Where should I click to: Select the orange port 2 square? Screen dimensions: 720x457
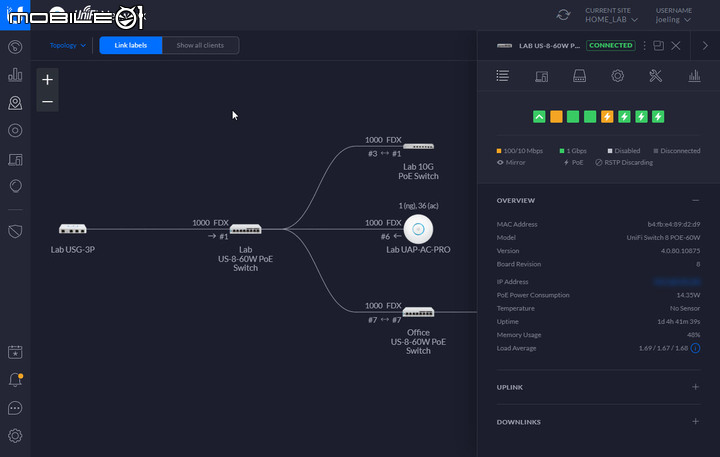coord(556,117)
